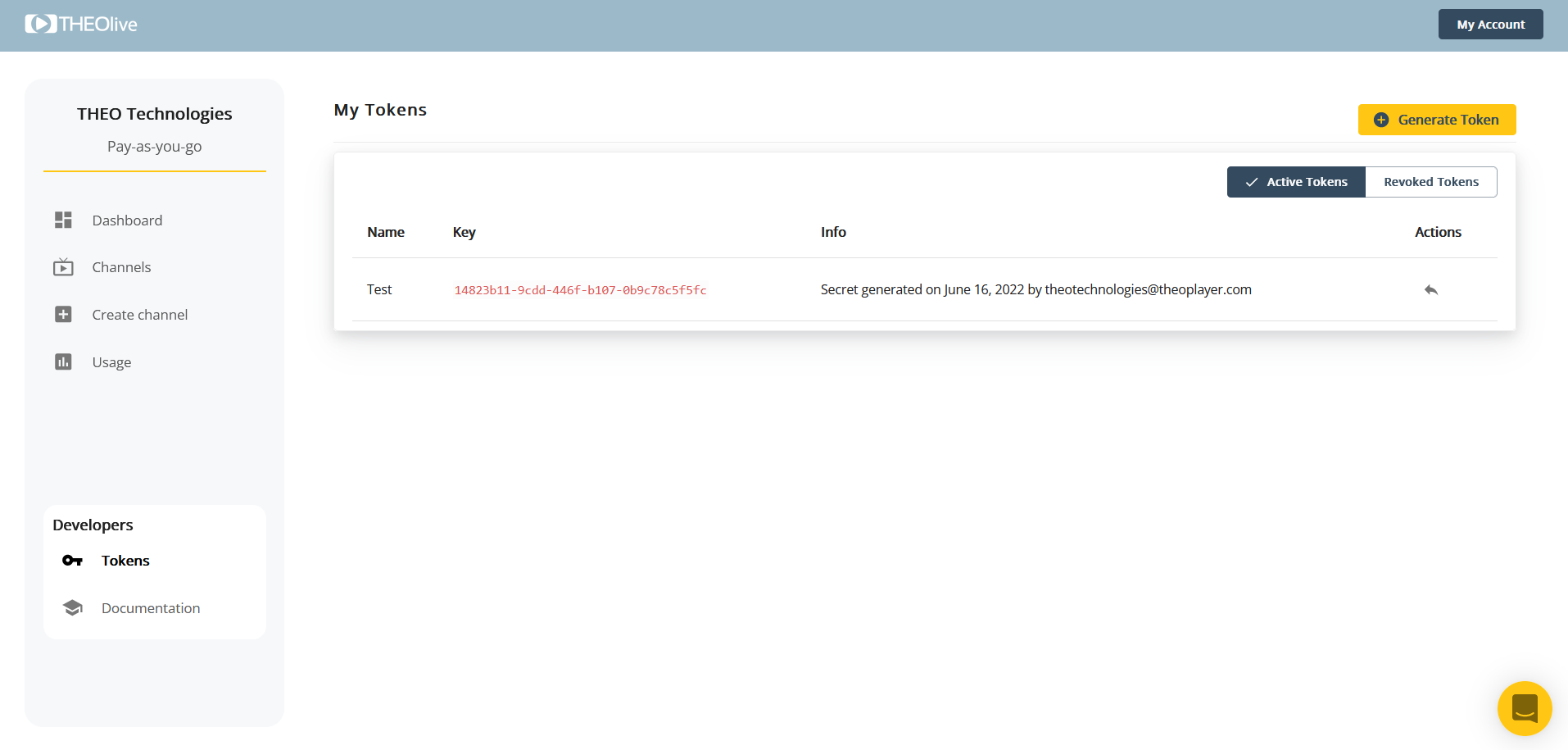The height and width of the screenshot is (750, 1568).
Task: Click the Test token name cell
Action: tap(379, 289)
